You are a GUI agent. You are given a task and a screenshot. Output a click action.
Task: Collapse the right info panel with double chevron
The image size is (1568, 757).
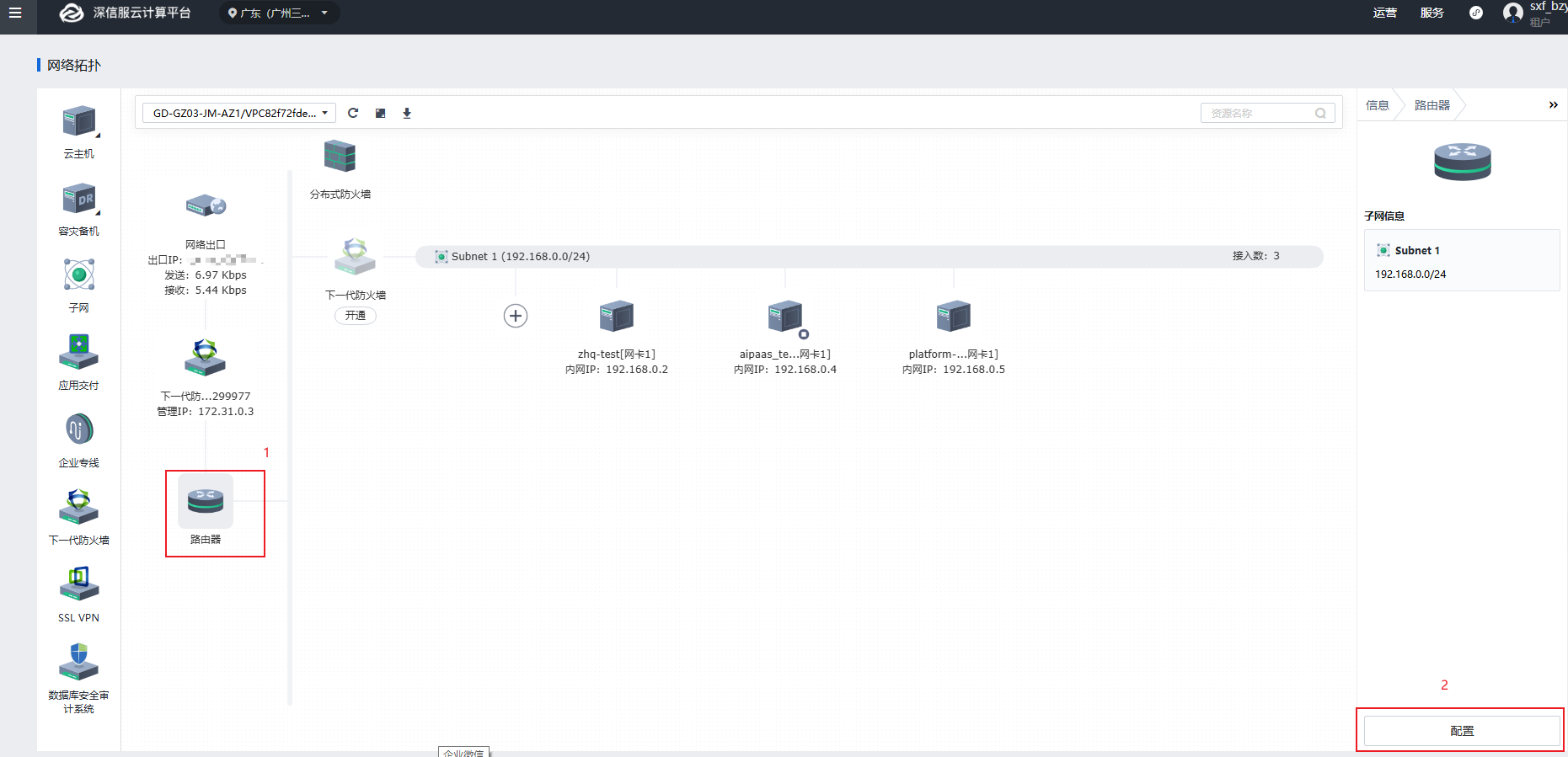[x=1553, y=105]
